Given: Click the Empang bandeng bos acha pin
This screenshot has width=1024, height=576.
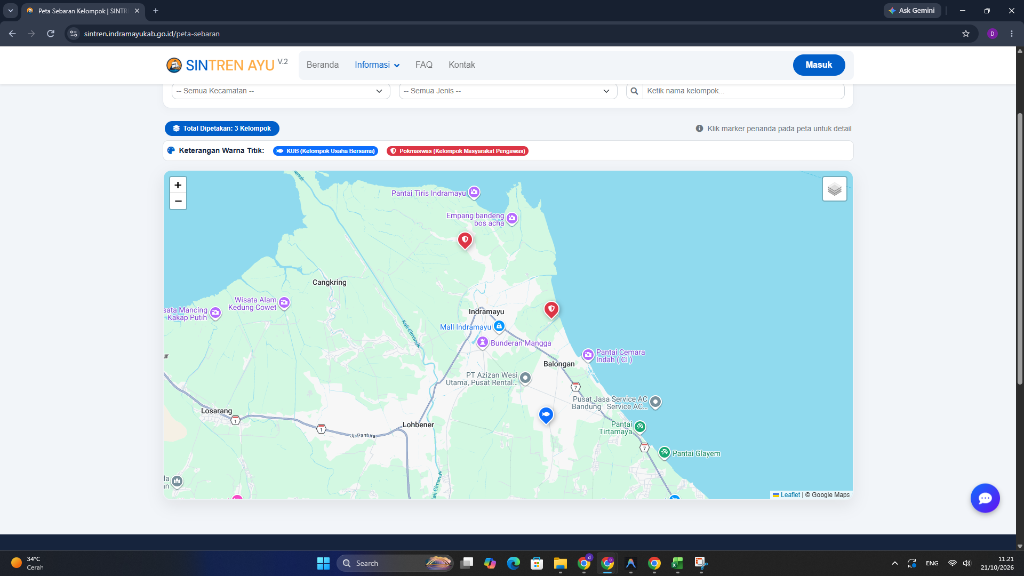Looking at the screenshot, I should pyautogui.click(x=512, y=217).
